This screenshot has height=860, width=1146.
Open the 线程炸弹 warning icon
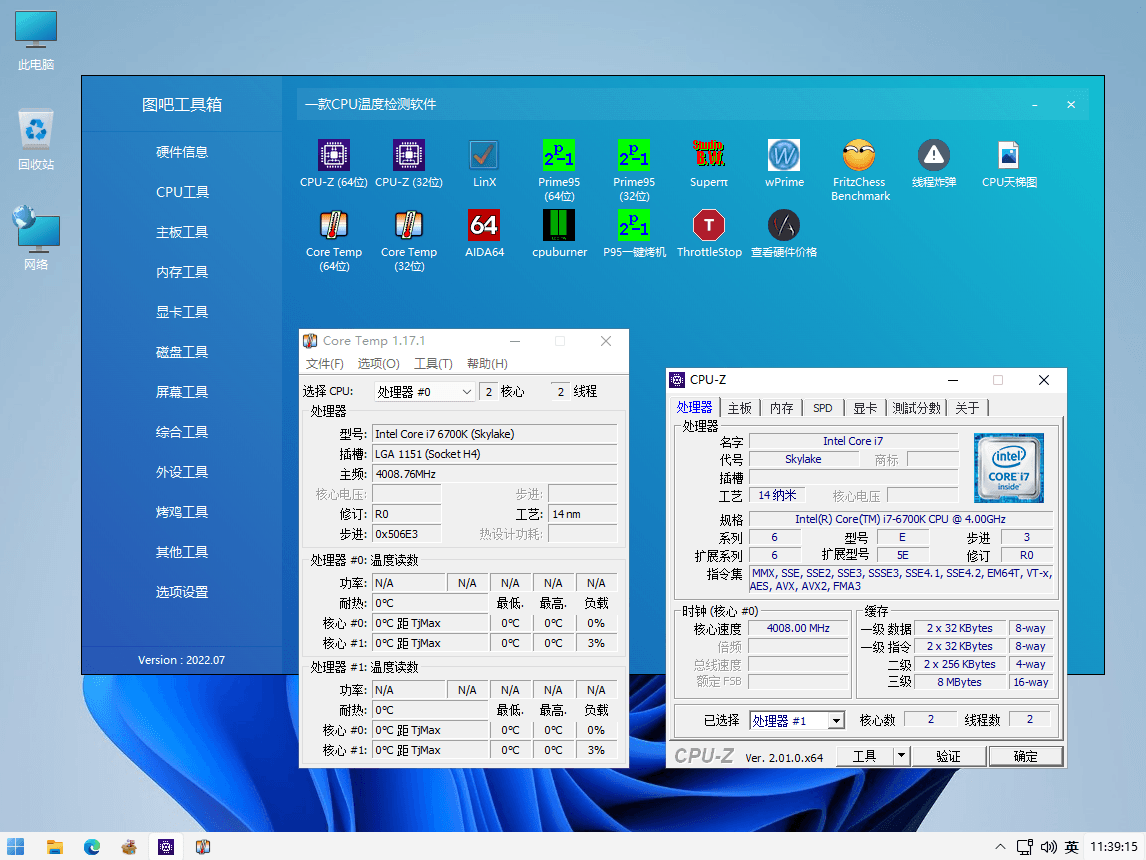(934, 155)
